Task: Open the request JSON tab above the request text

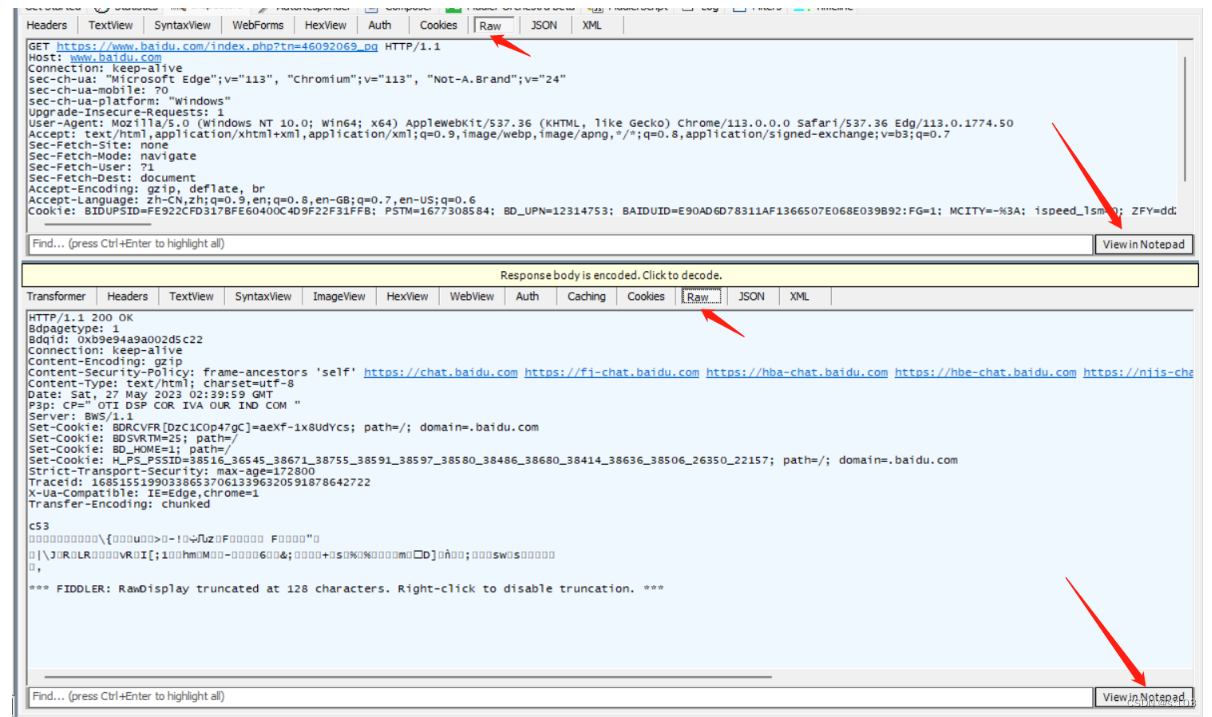Action: point(544,25)
